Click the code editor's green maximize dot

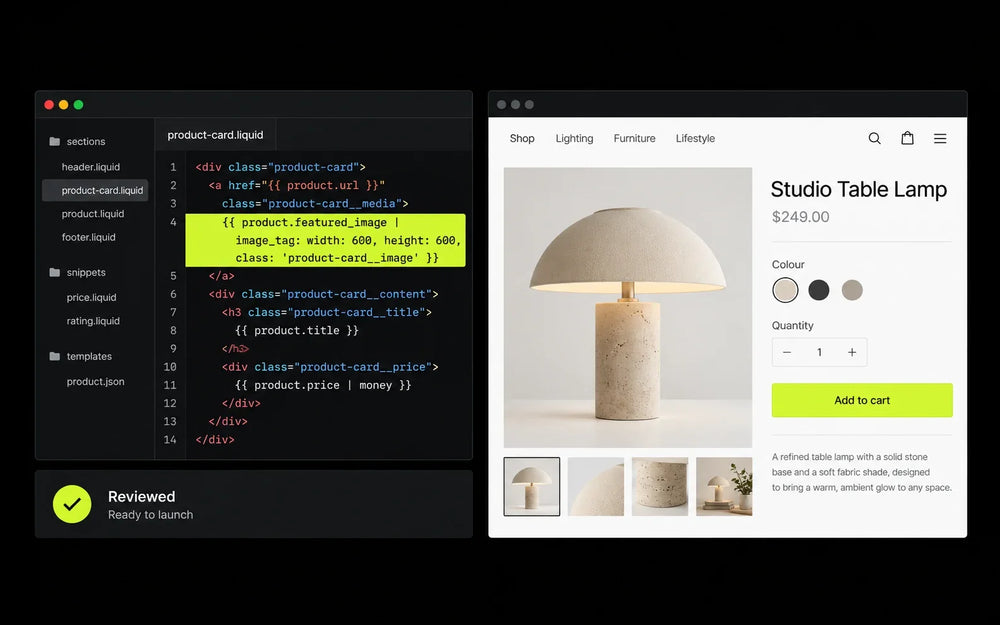[x=78, y=105]
